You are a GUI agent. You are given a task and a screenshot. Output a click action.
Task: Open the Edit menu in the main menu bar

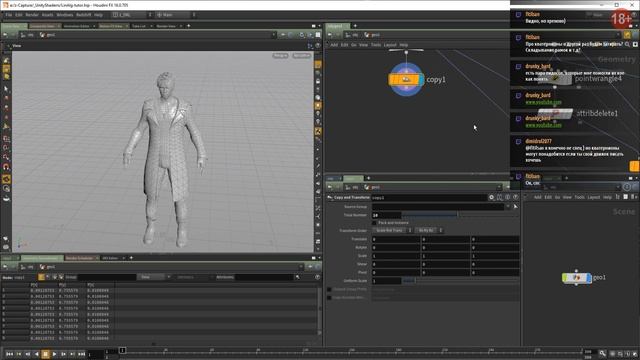pyautogui.click(x=19, y=15)
